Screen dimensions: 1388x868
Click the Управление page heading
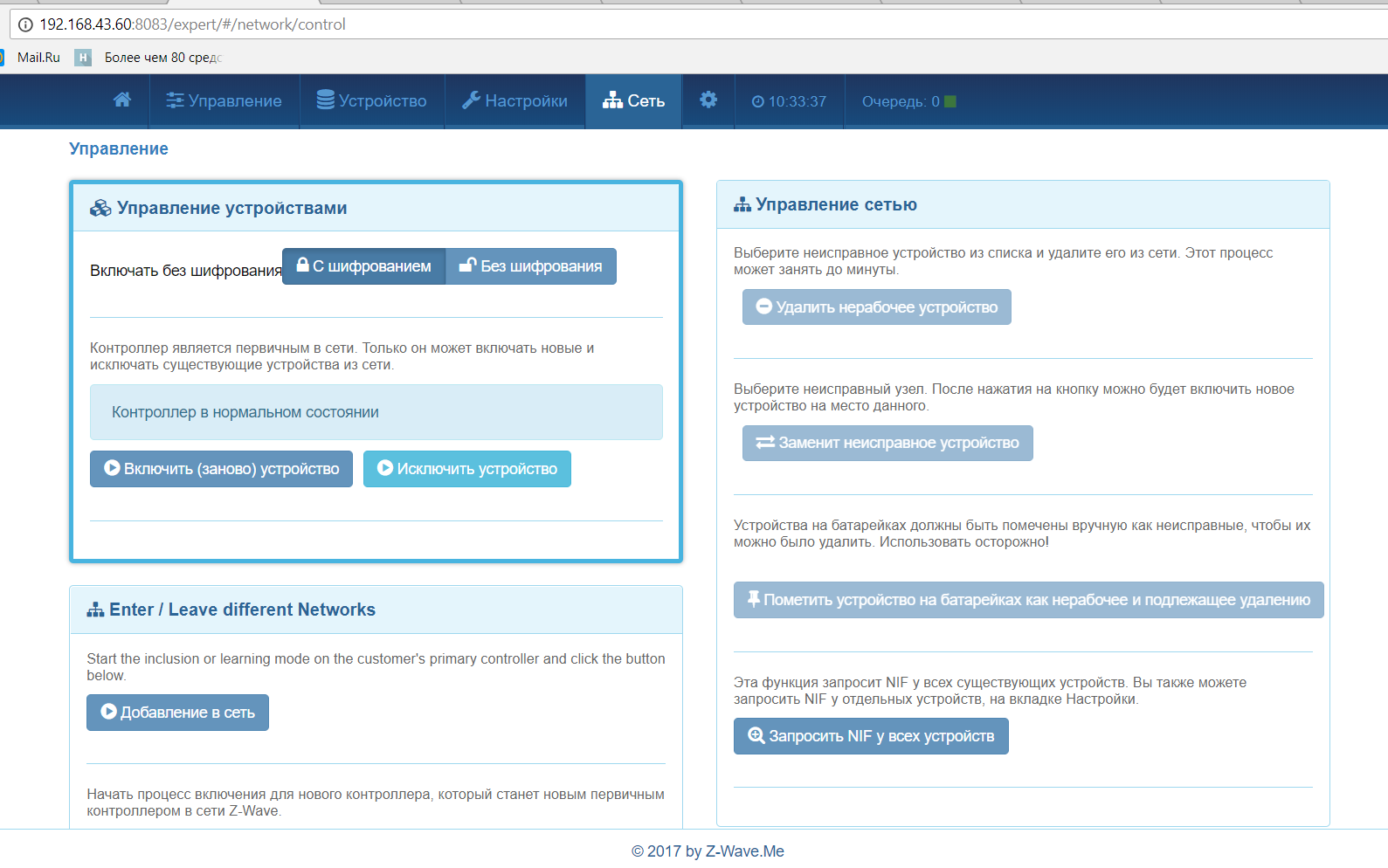tap(119, 148)
